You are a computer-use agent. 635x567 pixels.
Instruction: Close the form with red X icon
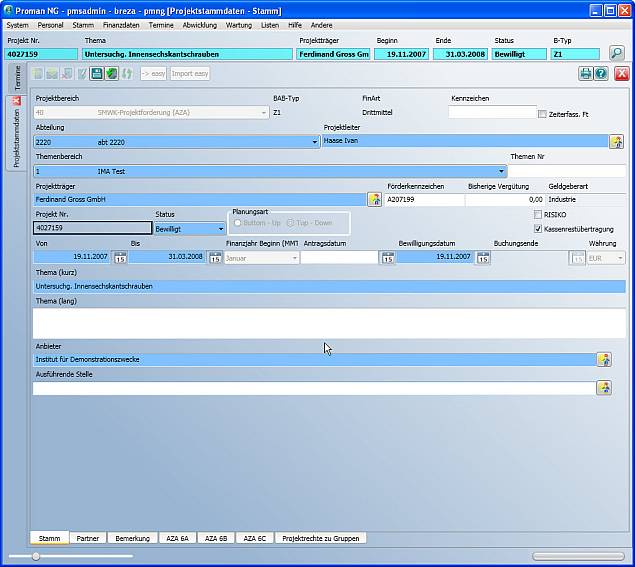pos(622,74)
